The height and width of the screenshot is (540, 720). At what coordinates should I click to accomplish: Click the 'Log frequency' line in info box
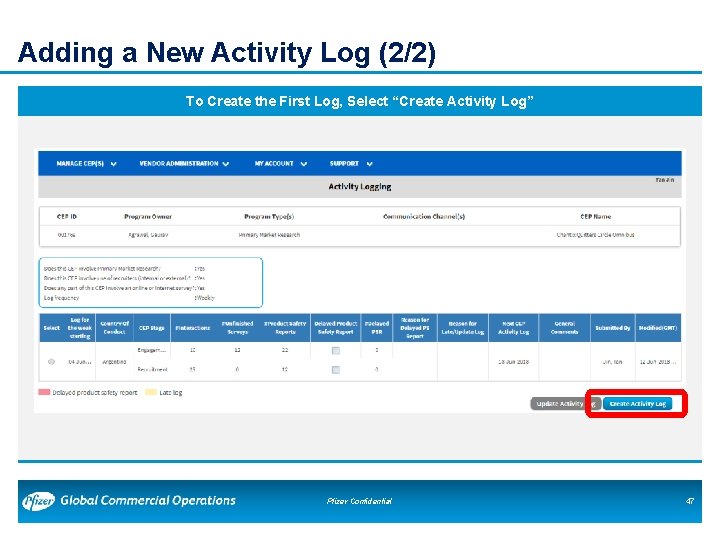point(129,298)
